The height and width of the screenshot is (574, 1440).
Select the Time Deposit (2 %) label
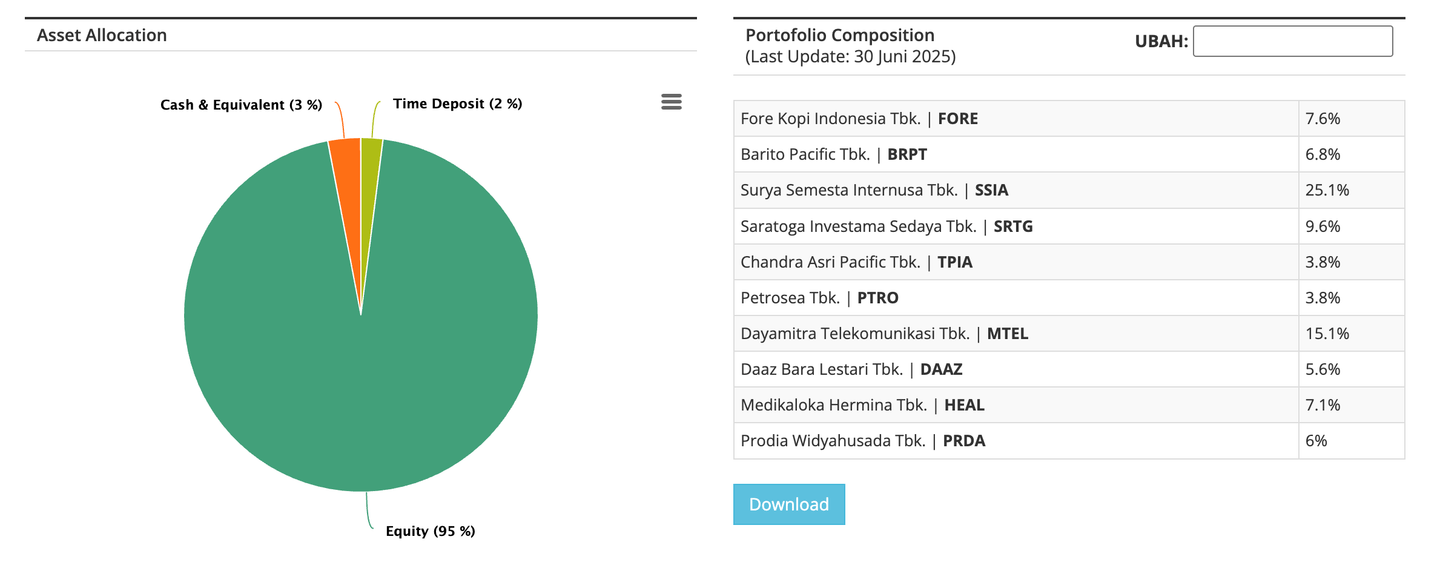point(457,103)
